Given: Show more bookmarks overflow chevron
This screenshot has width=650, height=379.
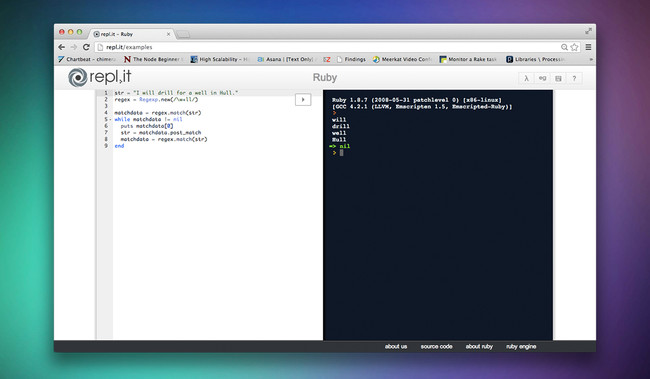Looking at the screenshot, I should (x=591, y=59).
